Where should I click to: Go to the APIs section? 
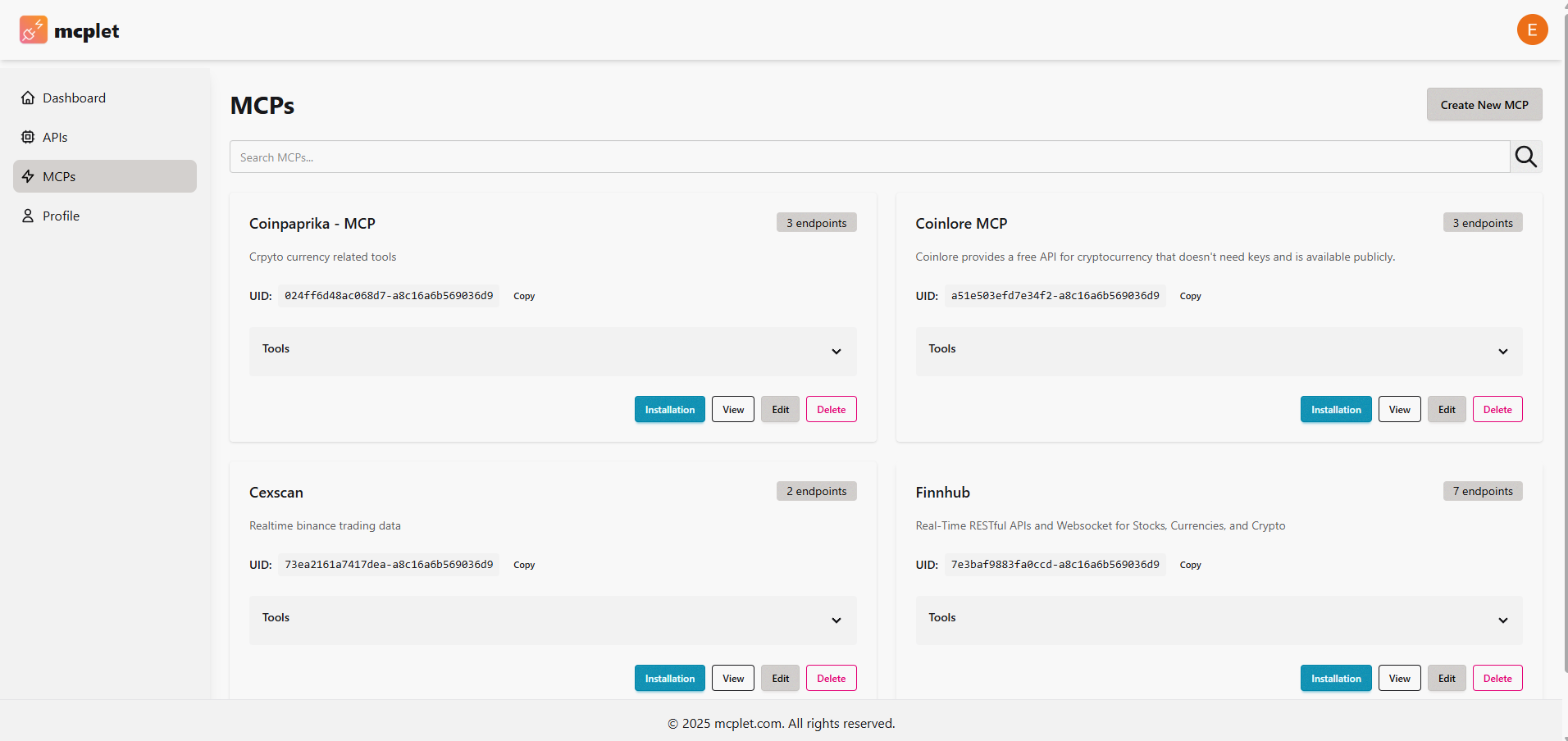105,137
